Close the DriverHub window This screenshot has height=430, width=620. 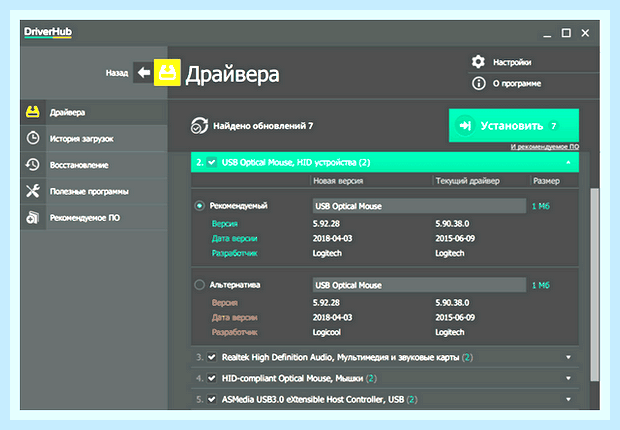[585, 33]
